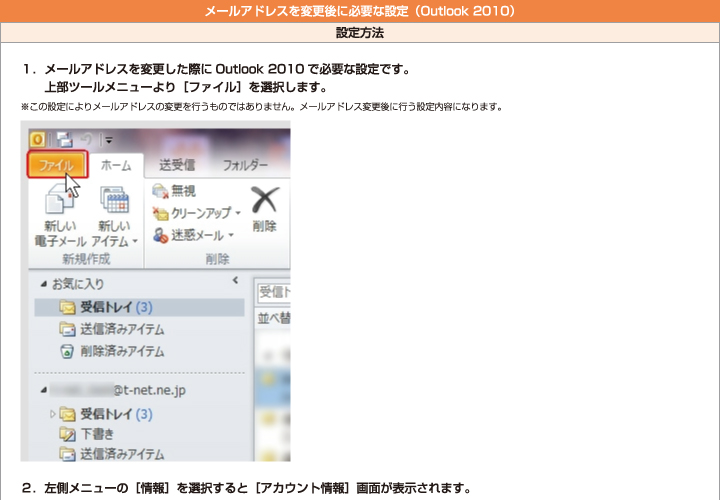Switch to the ホーム ribbon tab
720x500 pixels.
116,165
